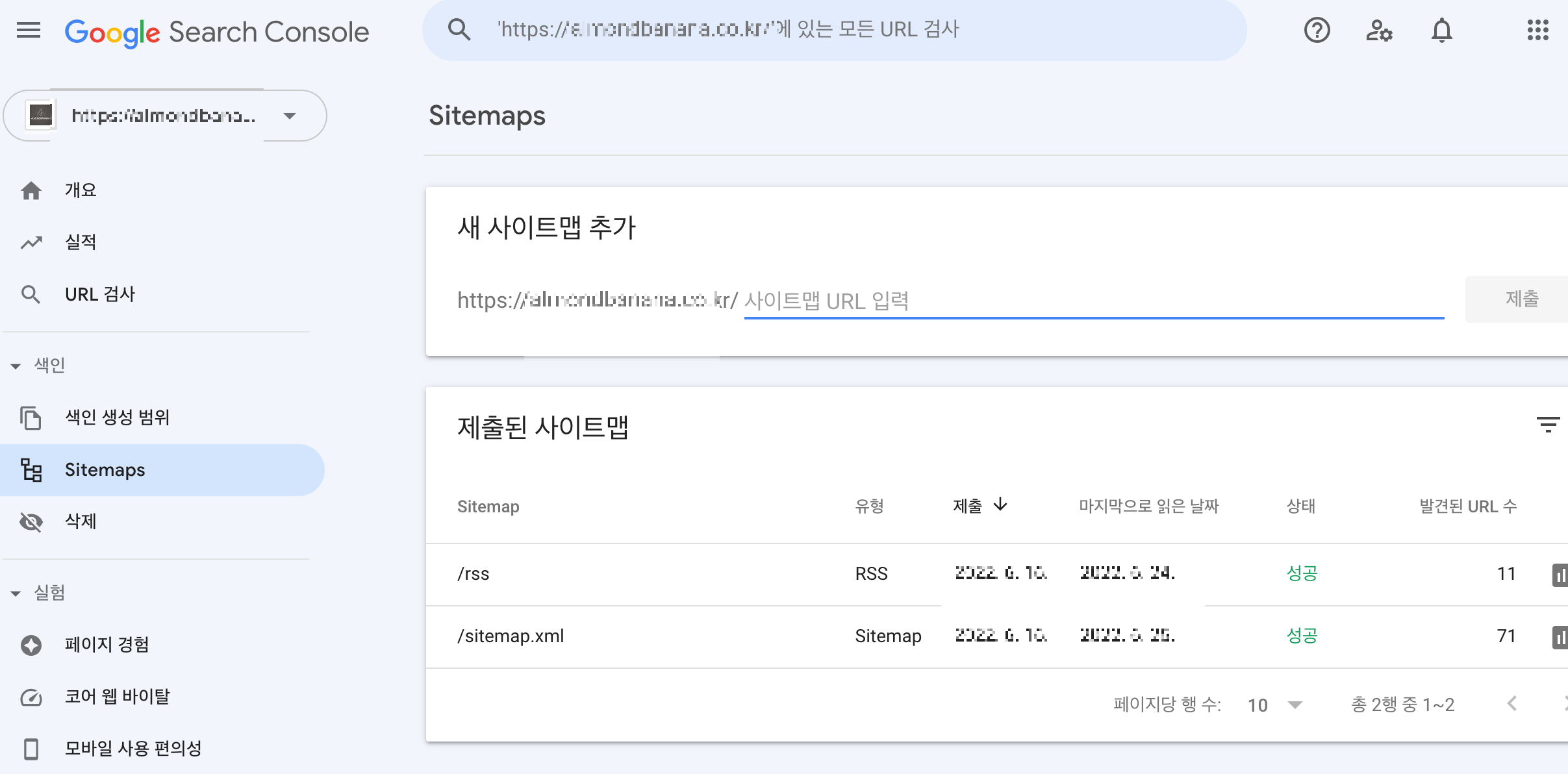Click the sitemap URL input field
The image size is (1568, 774).
[1093, 301]
